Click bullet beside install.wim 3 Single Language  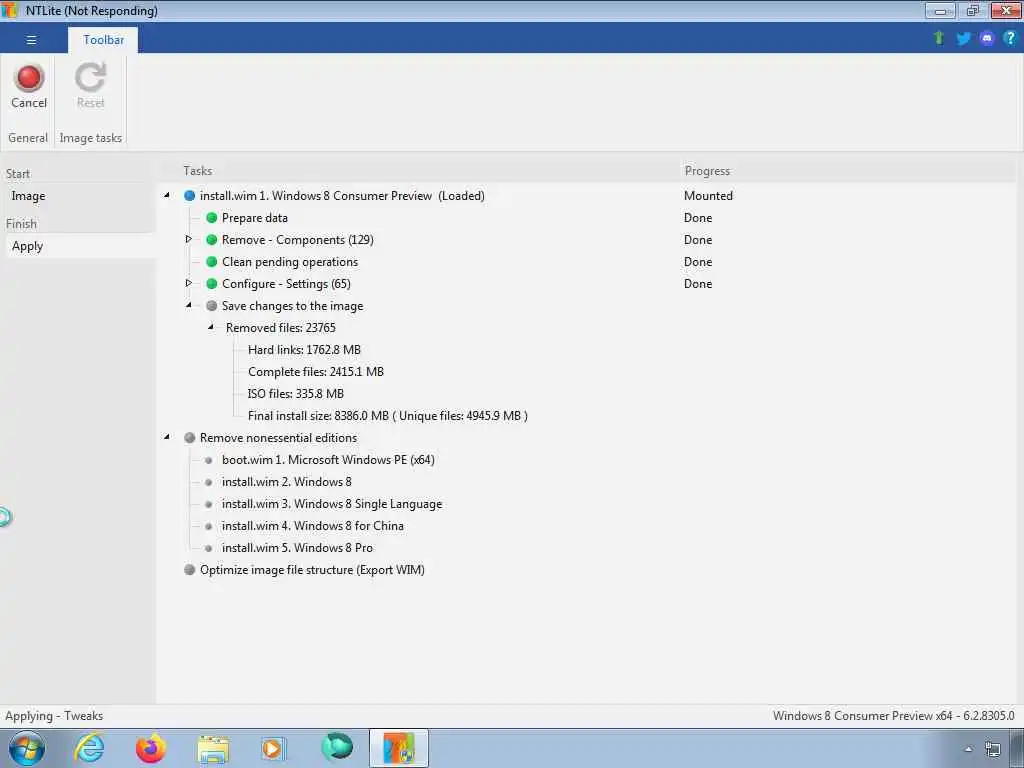coord(208,504)
